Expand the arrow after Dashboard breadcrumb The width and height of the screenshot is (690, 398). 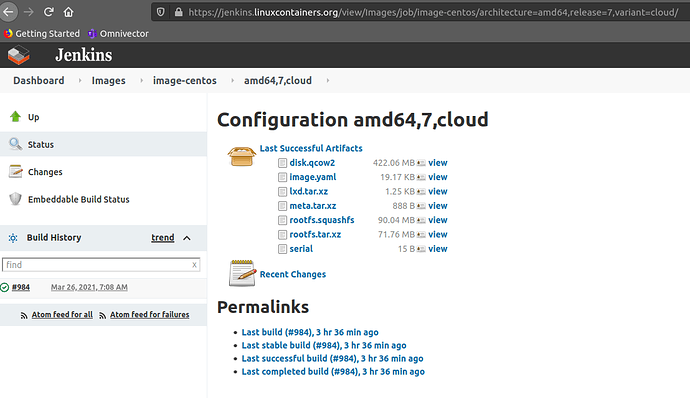pos(80,81)
